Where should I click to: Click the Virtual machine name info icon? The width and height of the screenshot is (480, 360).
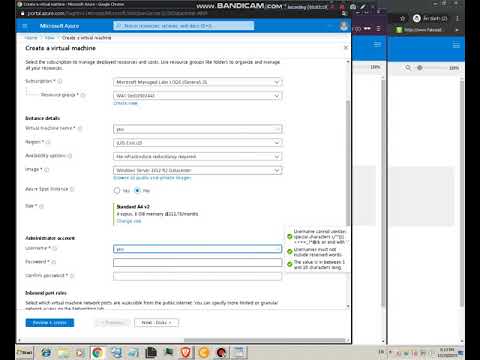click(x=80, y=128)
